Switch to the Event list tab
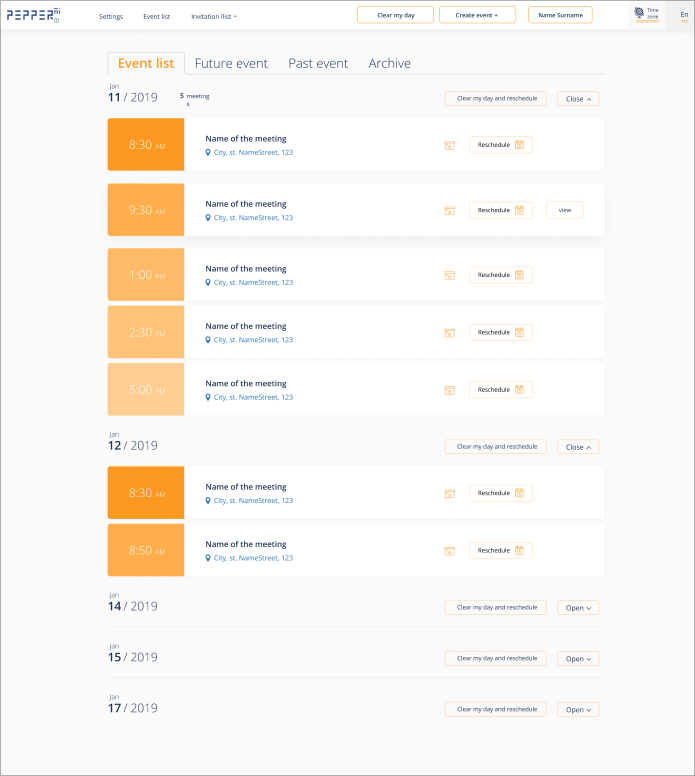 point(146,63)
